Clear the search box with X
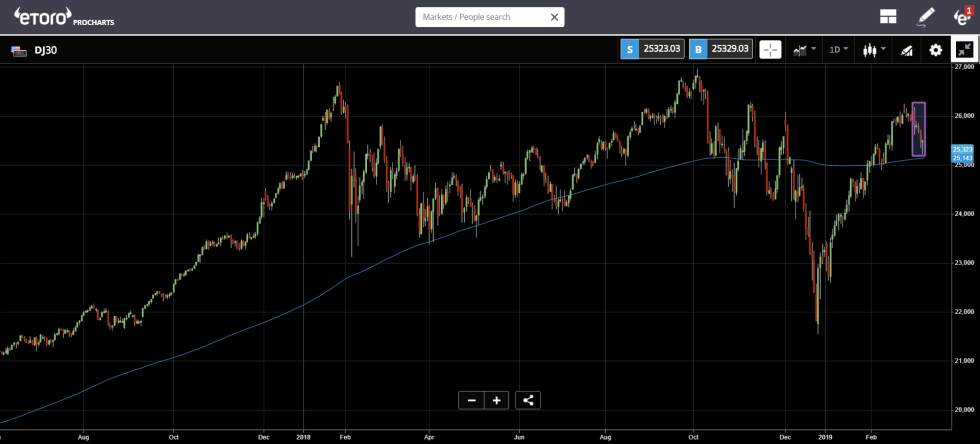This screenshot has width=980, height=444. pos(555,17)
